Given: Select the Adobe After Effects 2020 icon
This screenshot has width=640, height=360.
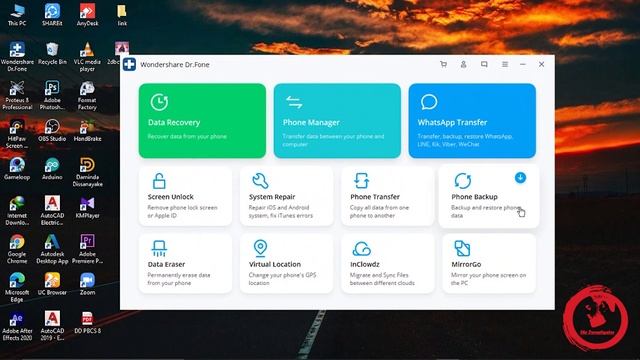Looking at the screenshot, I should tap(17, 326).
